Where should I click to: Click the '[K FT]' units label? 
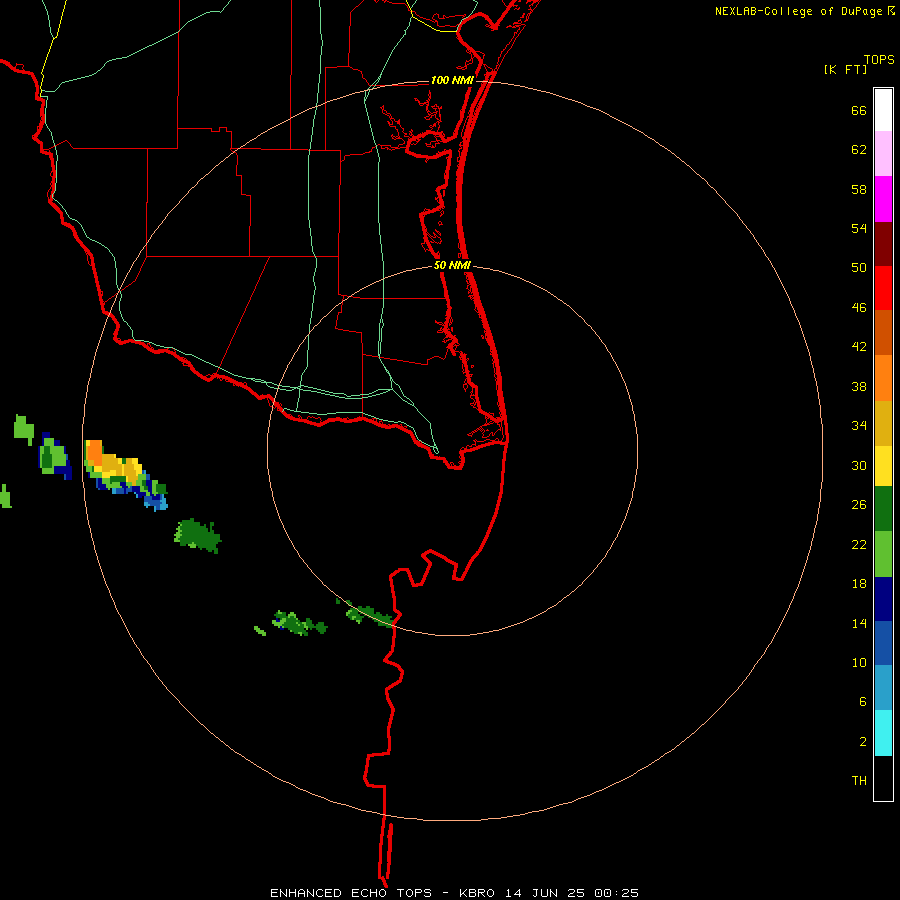[845, 69]
